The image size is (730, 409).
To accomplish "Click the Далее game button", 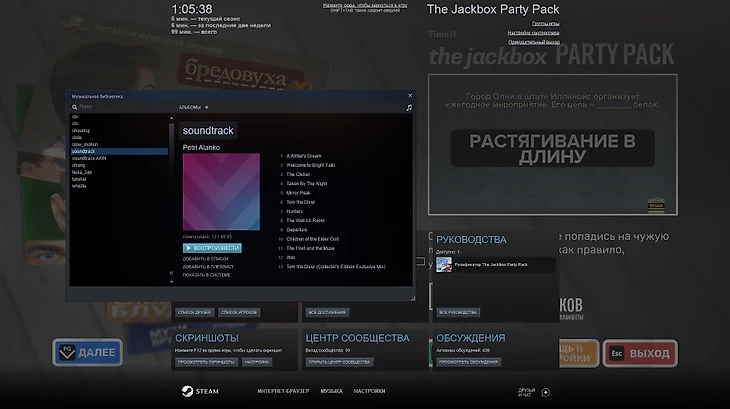I will (88, 353).
